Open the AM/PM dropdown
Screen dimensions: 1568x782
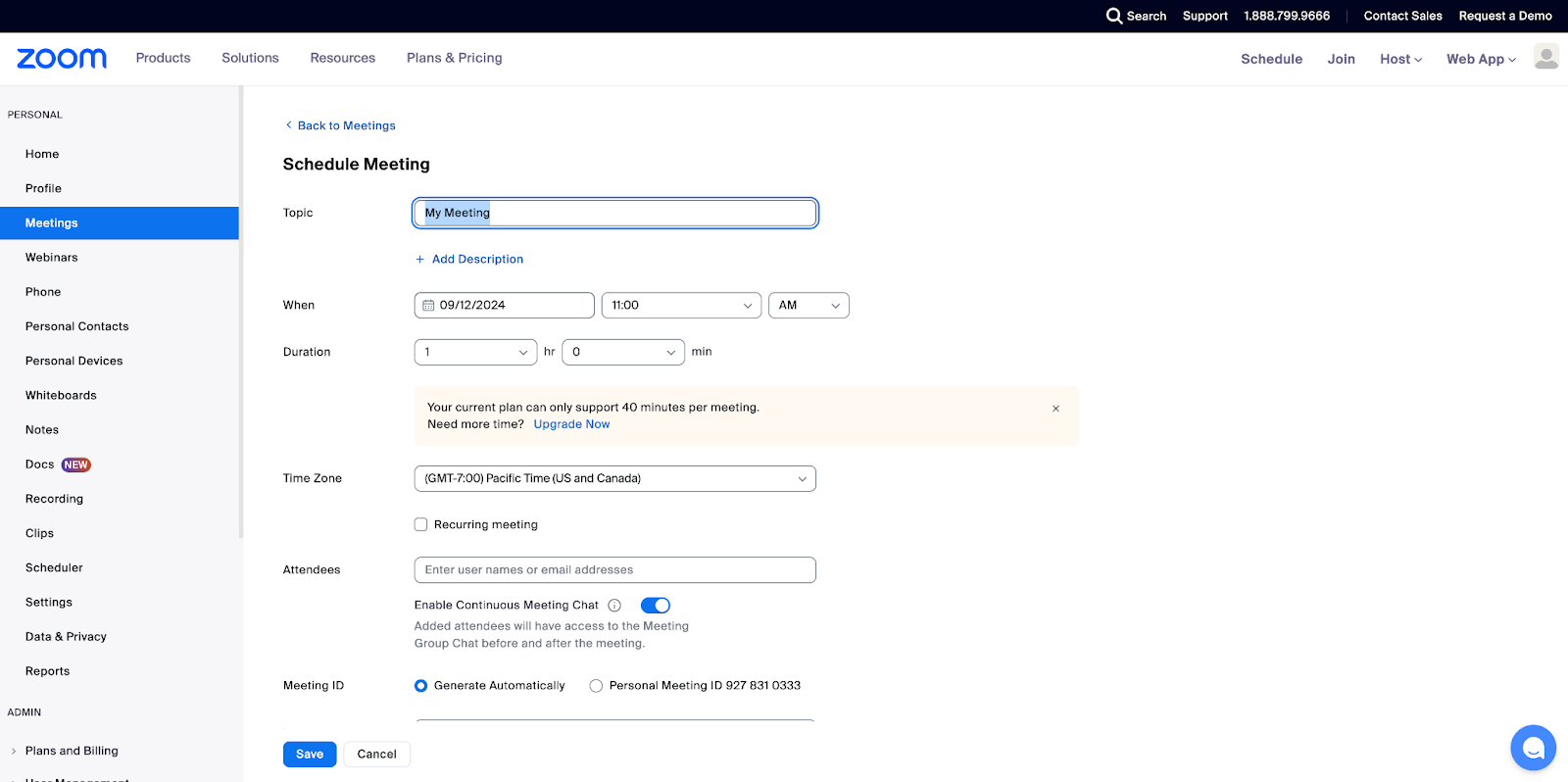pos(808,306)
